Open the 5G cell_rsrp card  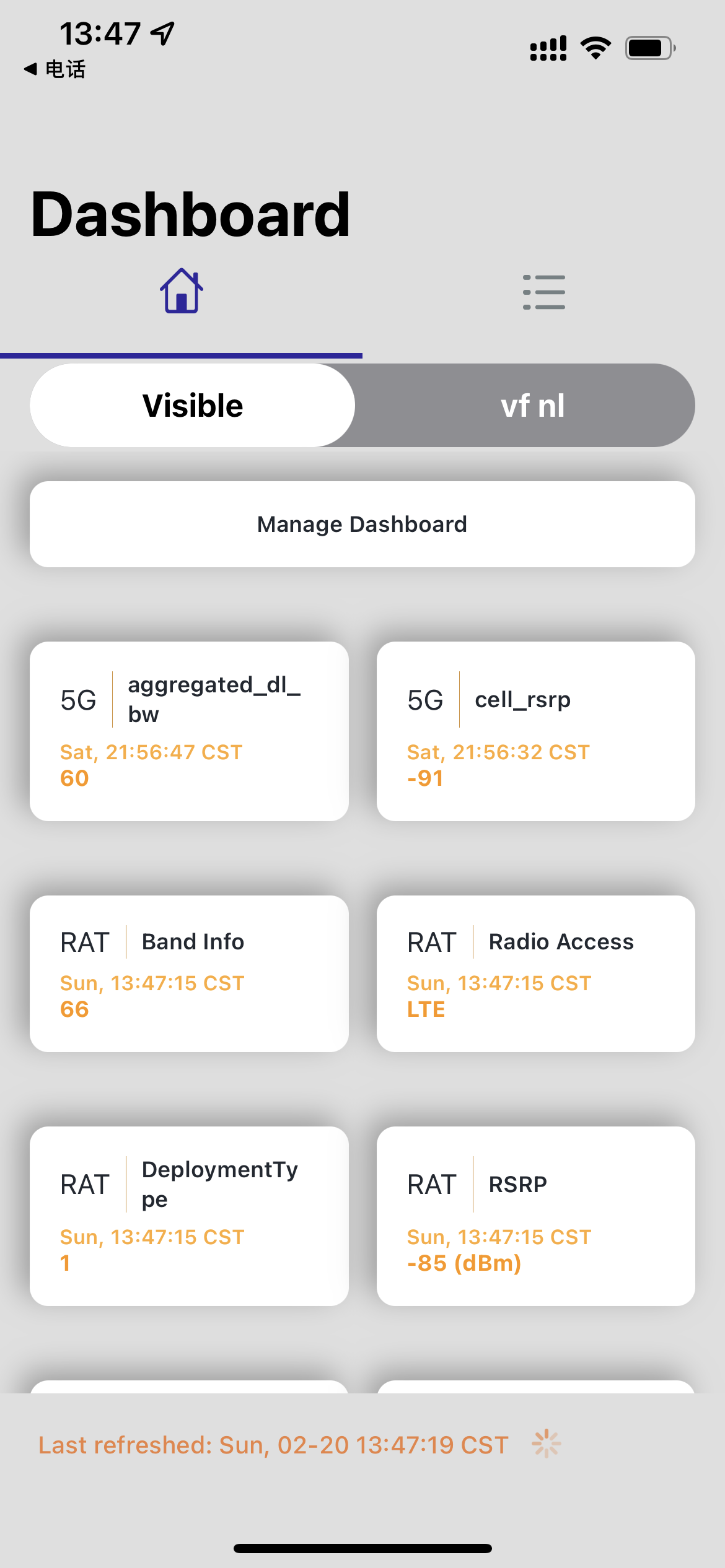click(536, 731)
